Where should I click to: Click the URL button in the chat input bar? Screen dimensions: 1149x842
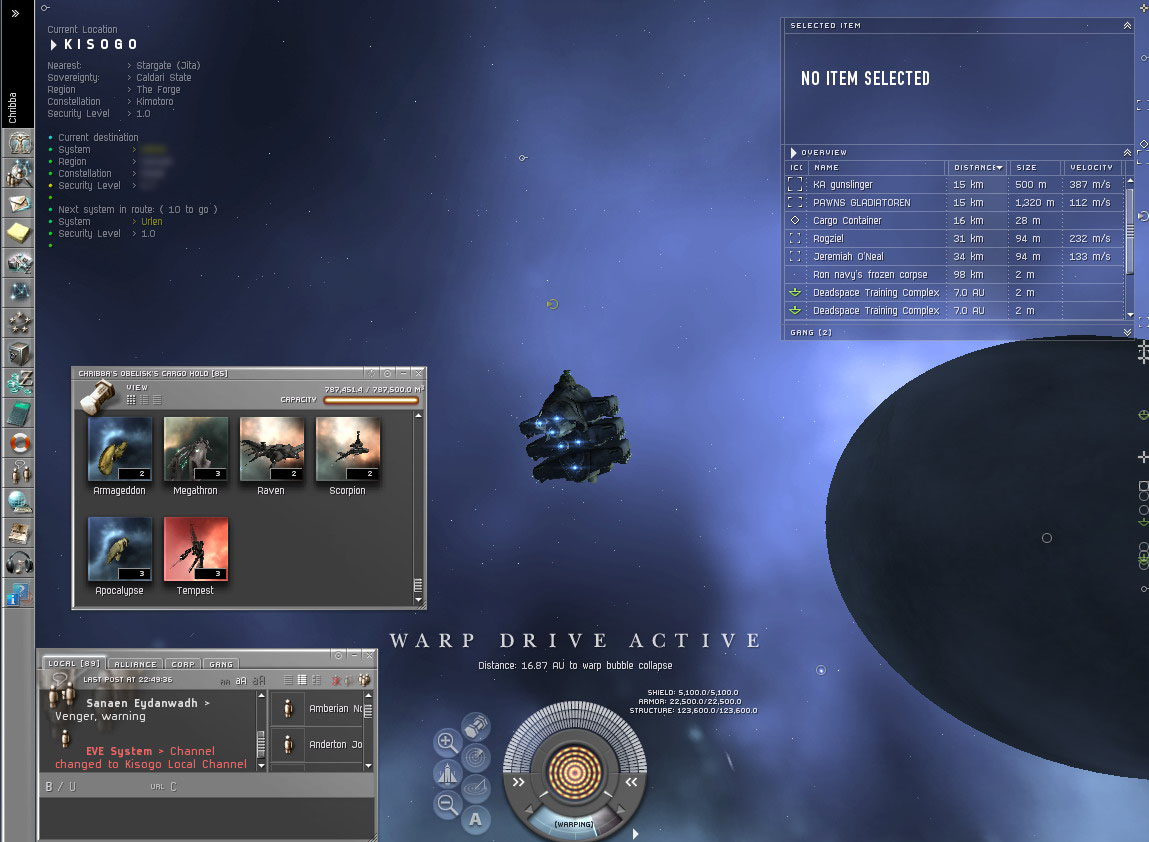(157, 786)
